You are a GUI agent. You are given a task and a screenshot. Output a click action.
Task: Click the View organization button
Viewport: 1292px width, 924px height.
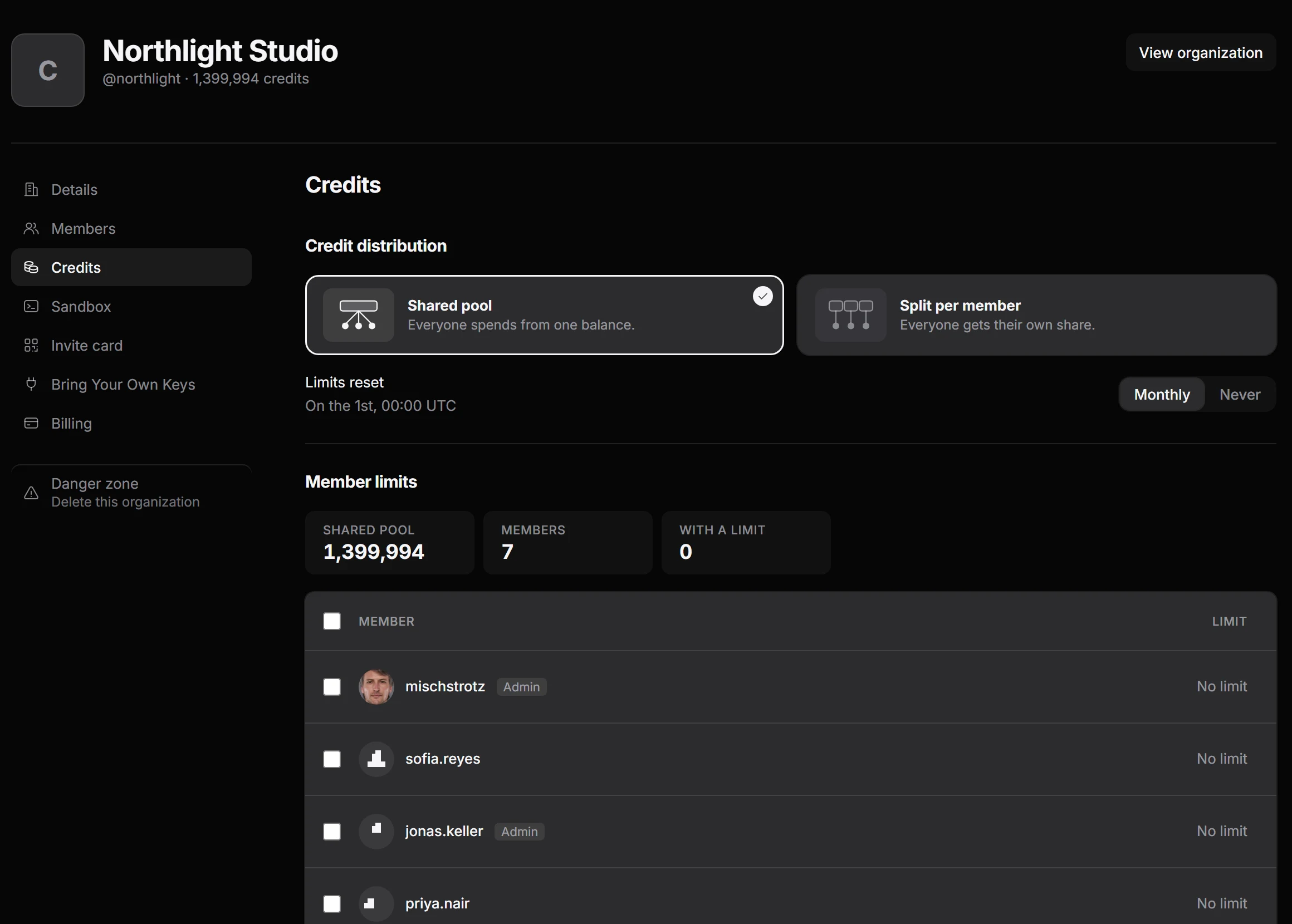coord(1200,52)
